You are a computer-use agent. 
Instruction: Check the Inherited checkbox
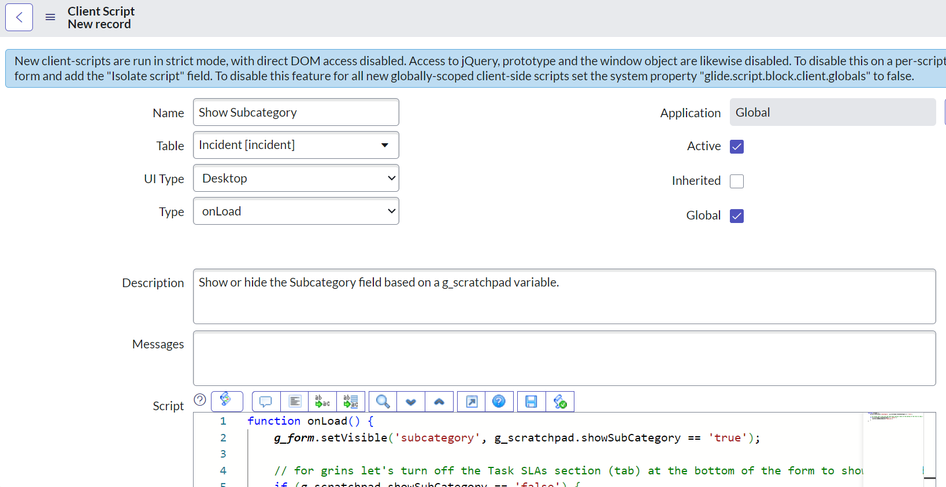pos(737,181)
